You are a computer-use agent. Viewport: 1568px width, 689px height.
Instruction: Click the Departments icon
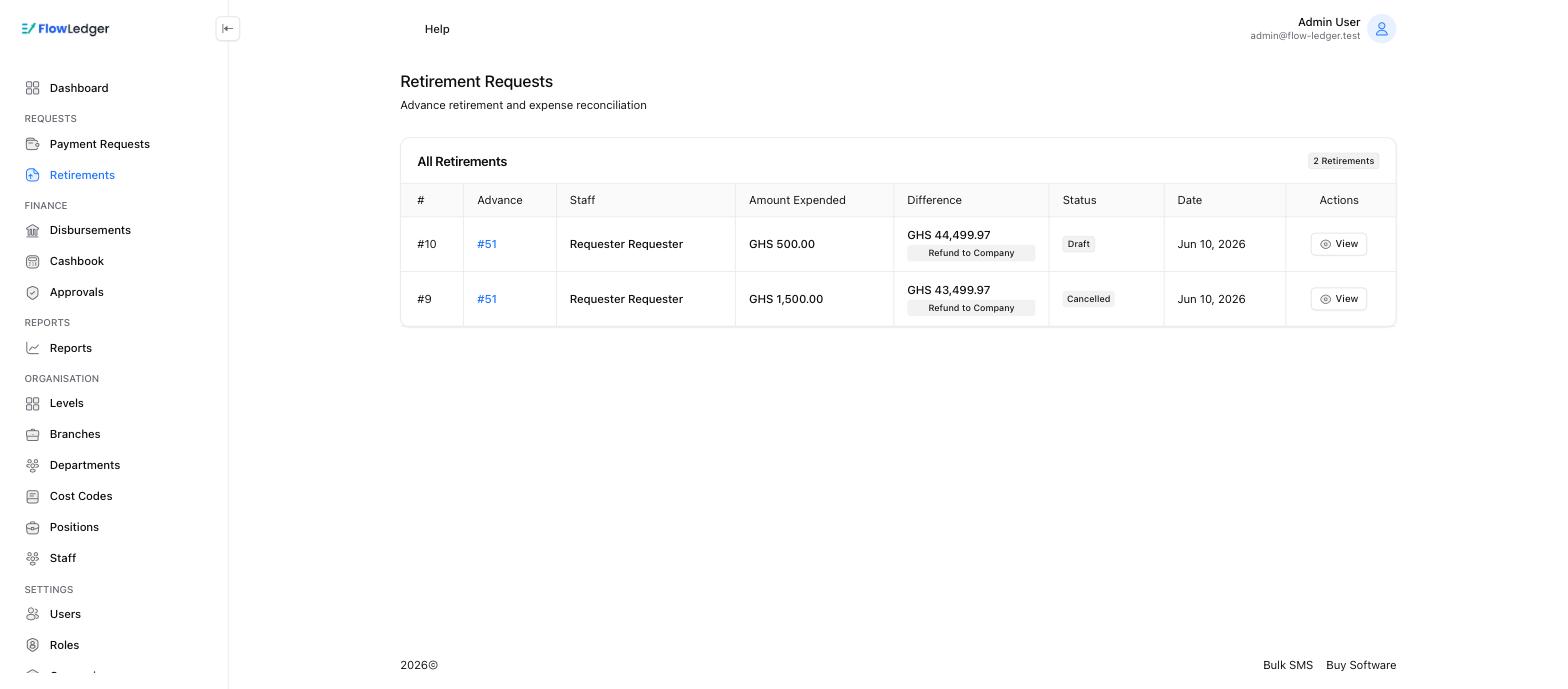(33, 465)
